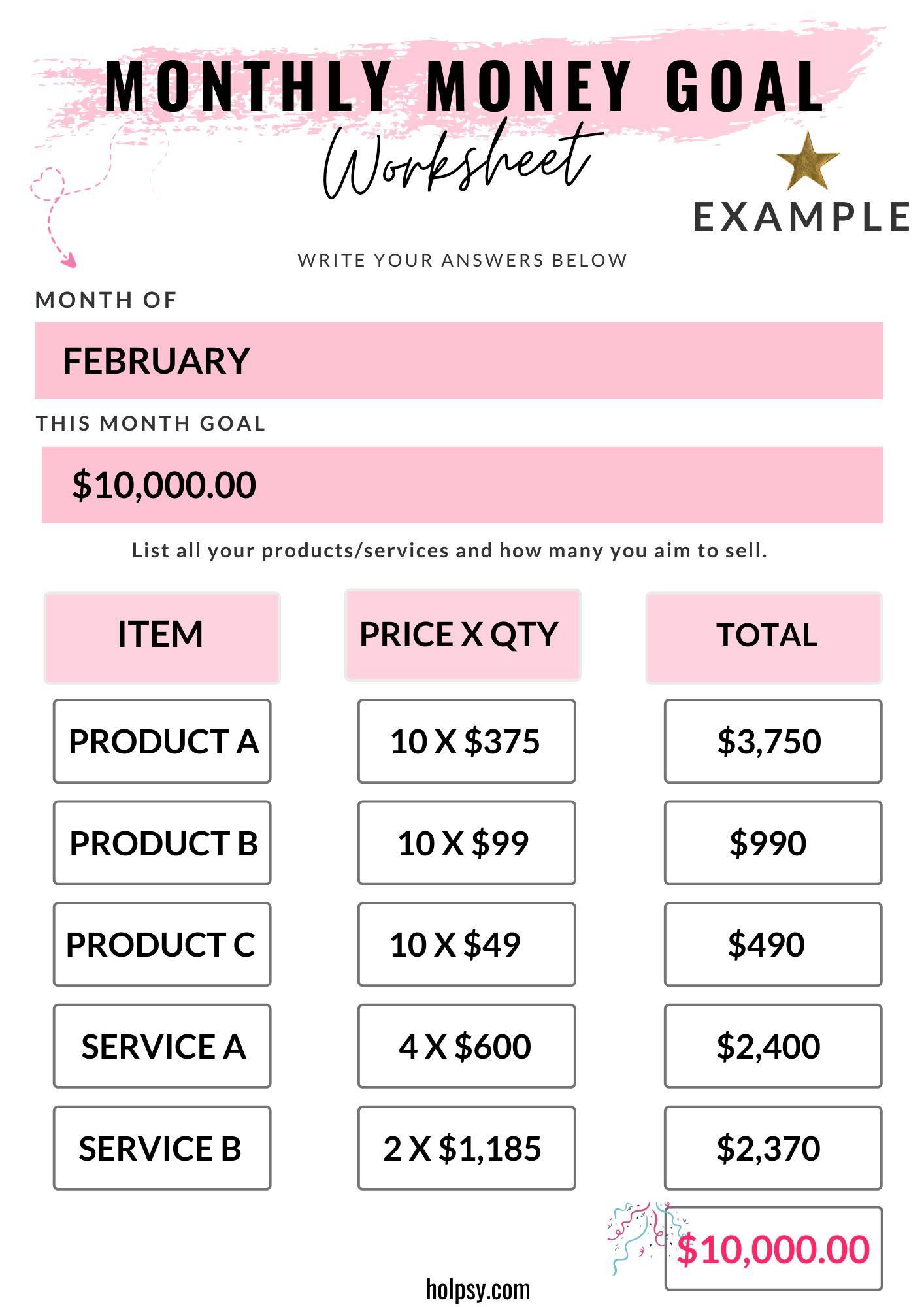
Task: Open the holpsy.com link
Action: tap(478, 1289)
